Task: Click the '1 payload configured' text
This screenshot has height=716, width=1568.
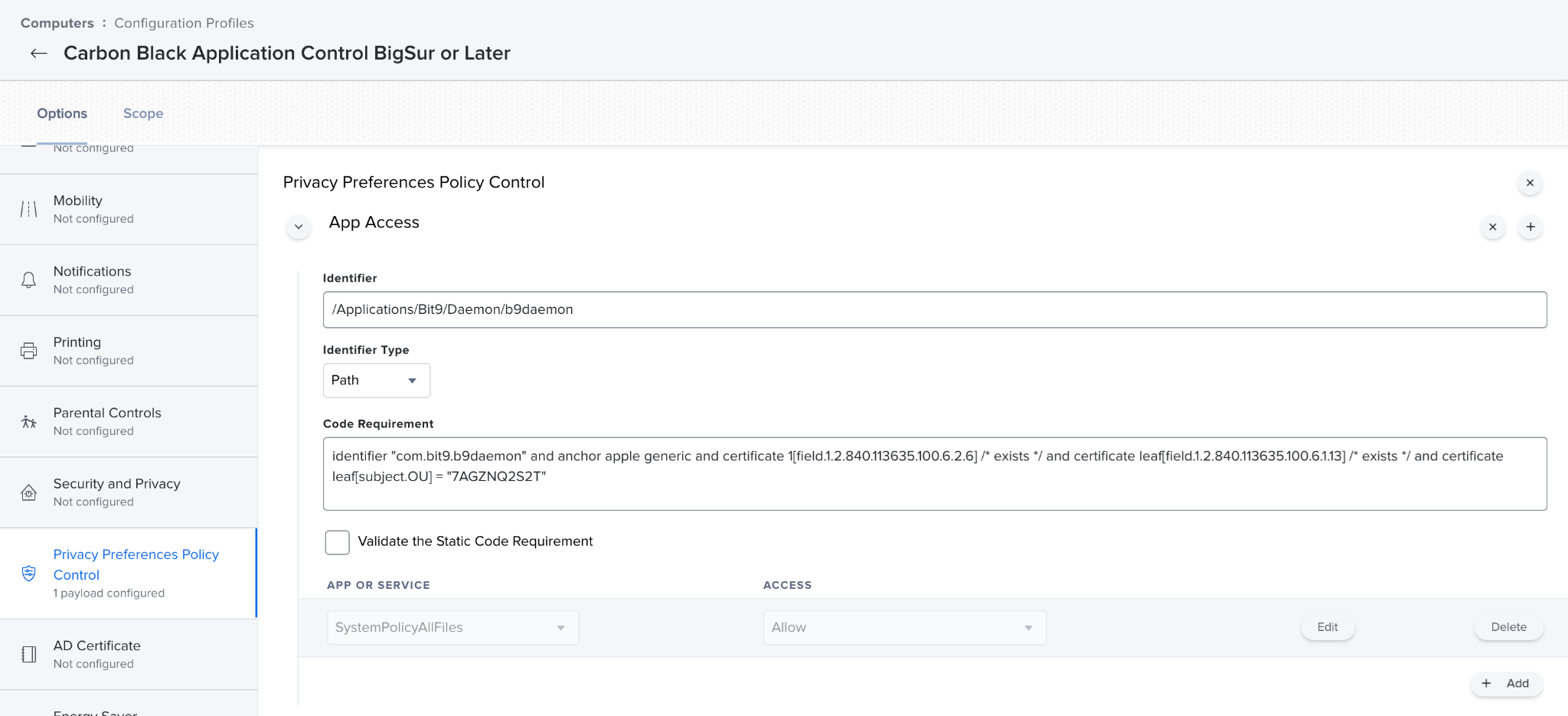Action: coord(109,593)
